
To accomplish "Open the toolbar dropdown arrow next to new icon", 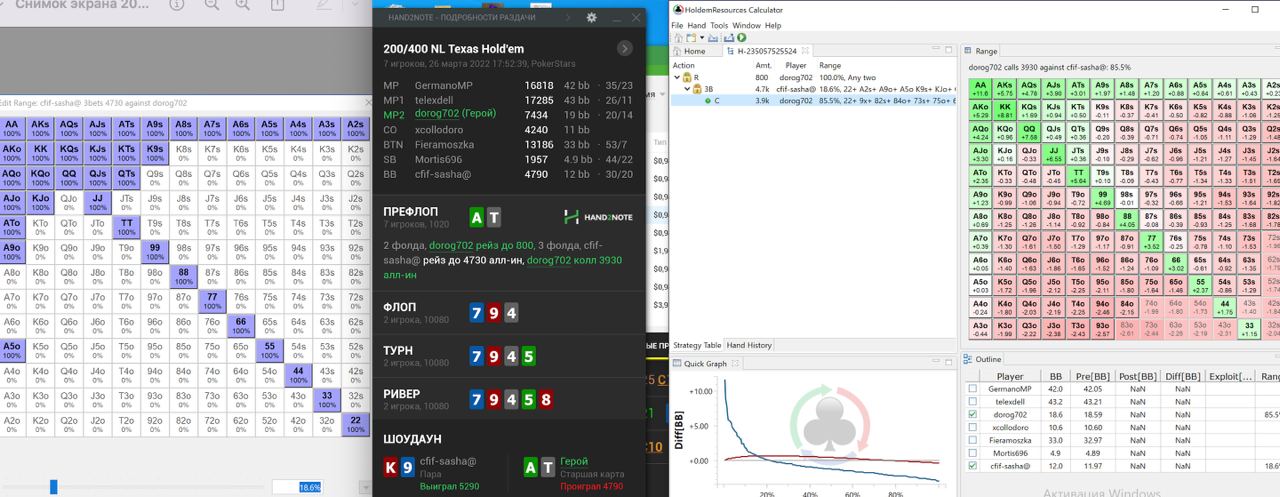I will (701, 37).
